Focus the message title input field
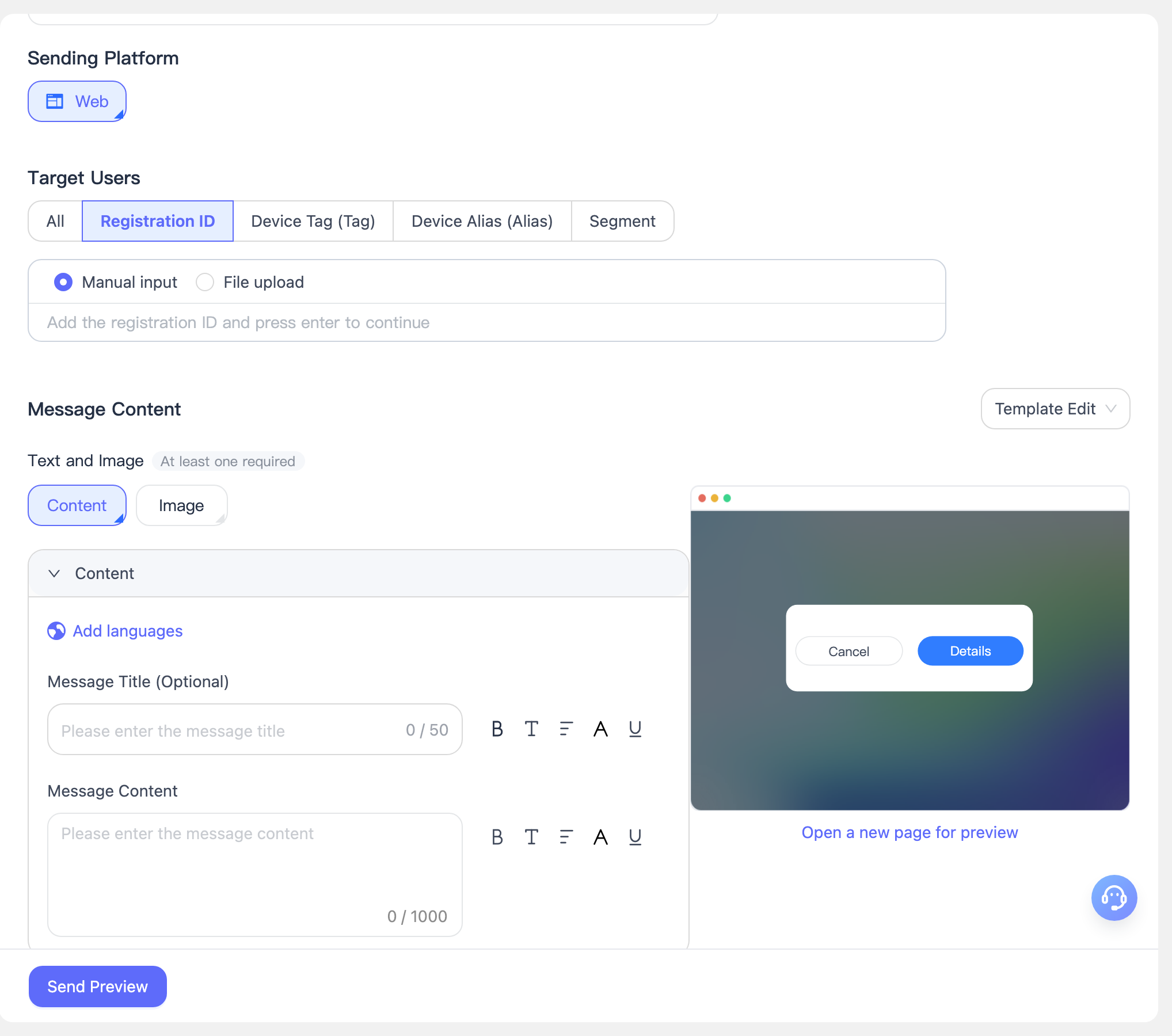 click(255, 729)
